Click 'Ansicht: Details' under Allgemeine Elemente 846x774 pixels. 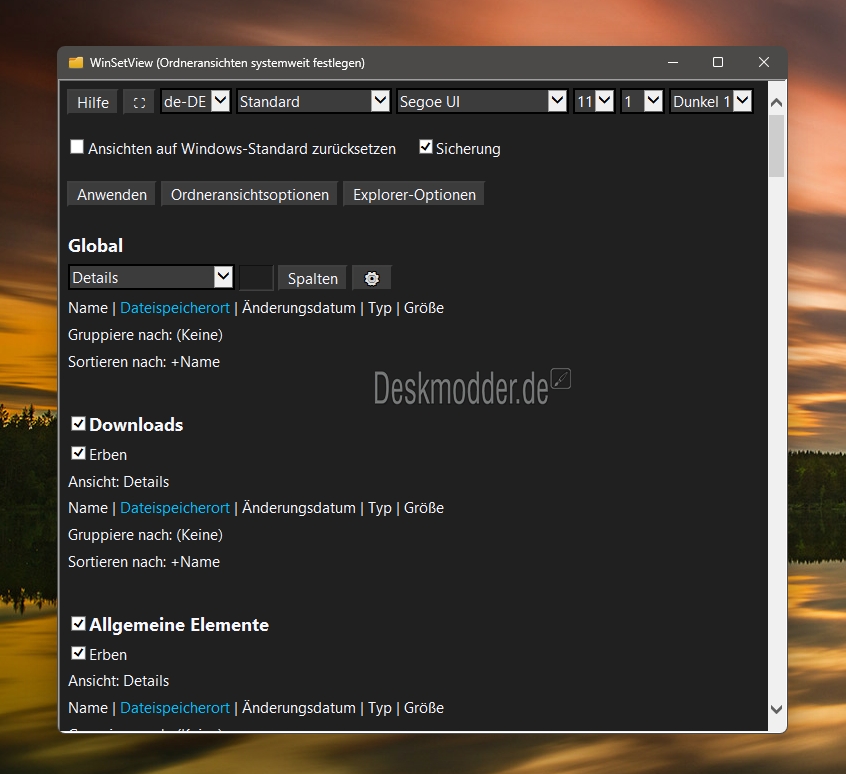[118, 681]
